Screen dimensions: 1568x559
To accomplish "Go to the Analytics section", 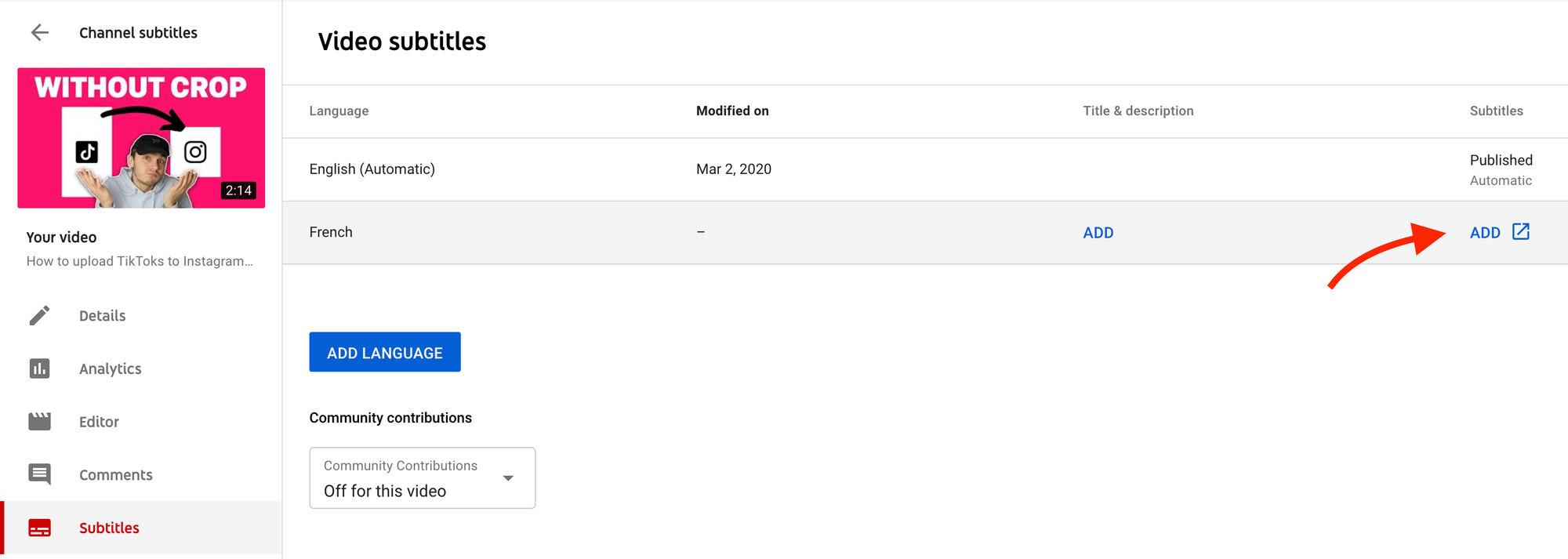I will coord(110,368).
